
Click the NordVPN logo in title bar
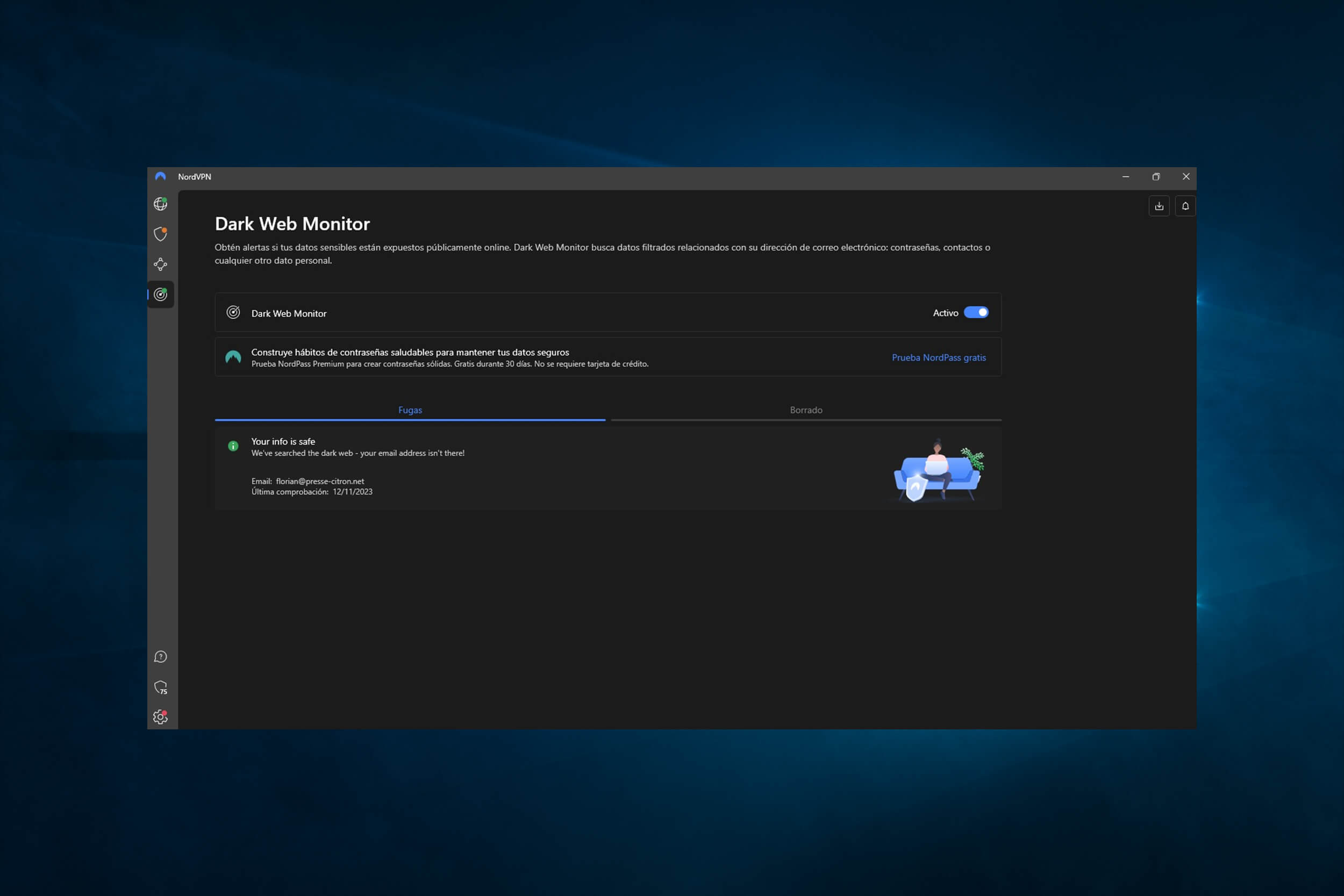pos(161,177)
